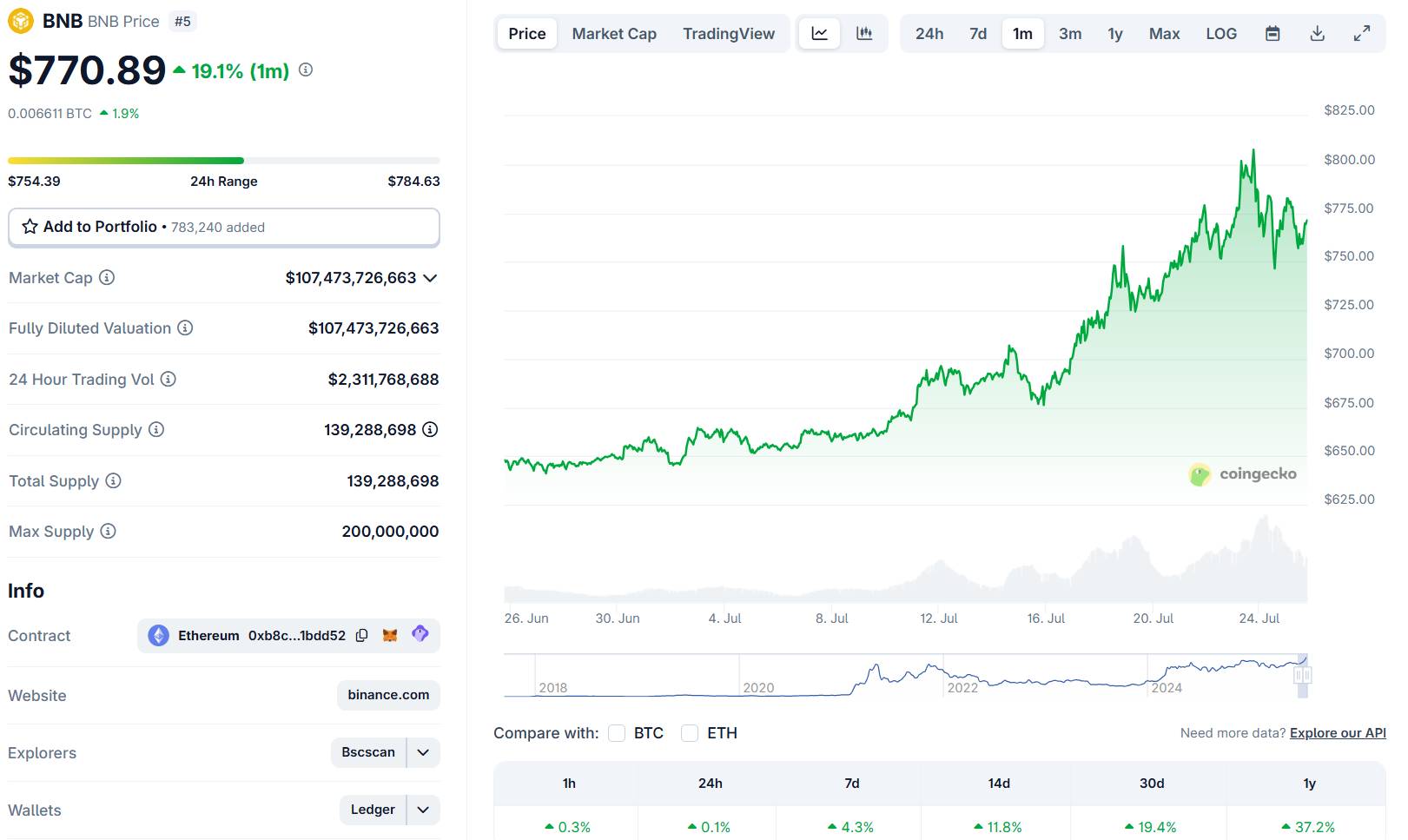Open the 1m price change info icon
Image resolution: width=1408 pixels, height=840 pixels.
(306, 69)
